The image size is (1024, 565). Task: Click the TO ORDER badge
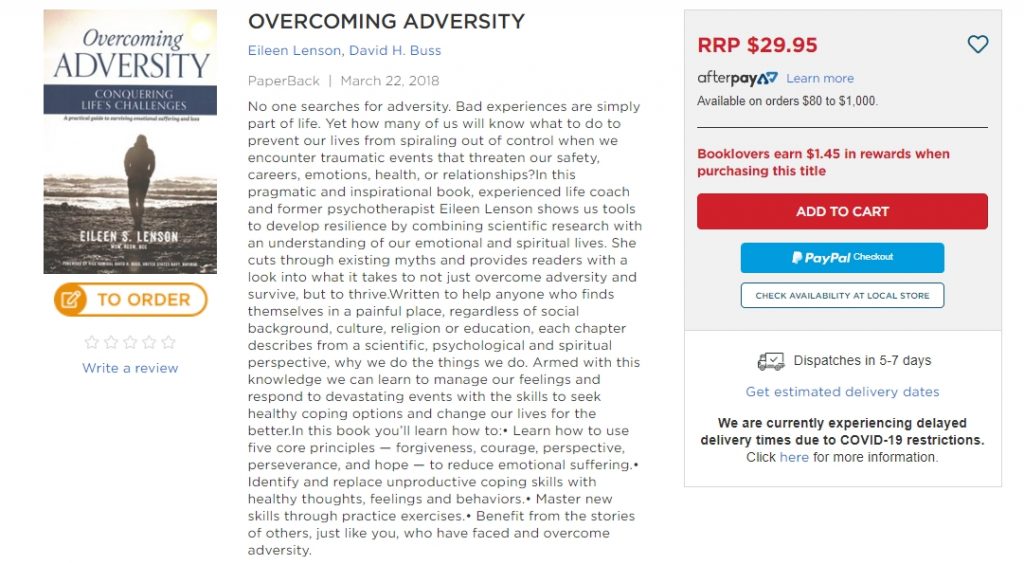131,300
